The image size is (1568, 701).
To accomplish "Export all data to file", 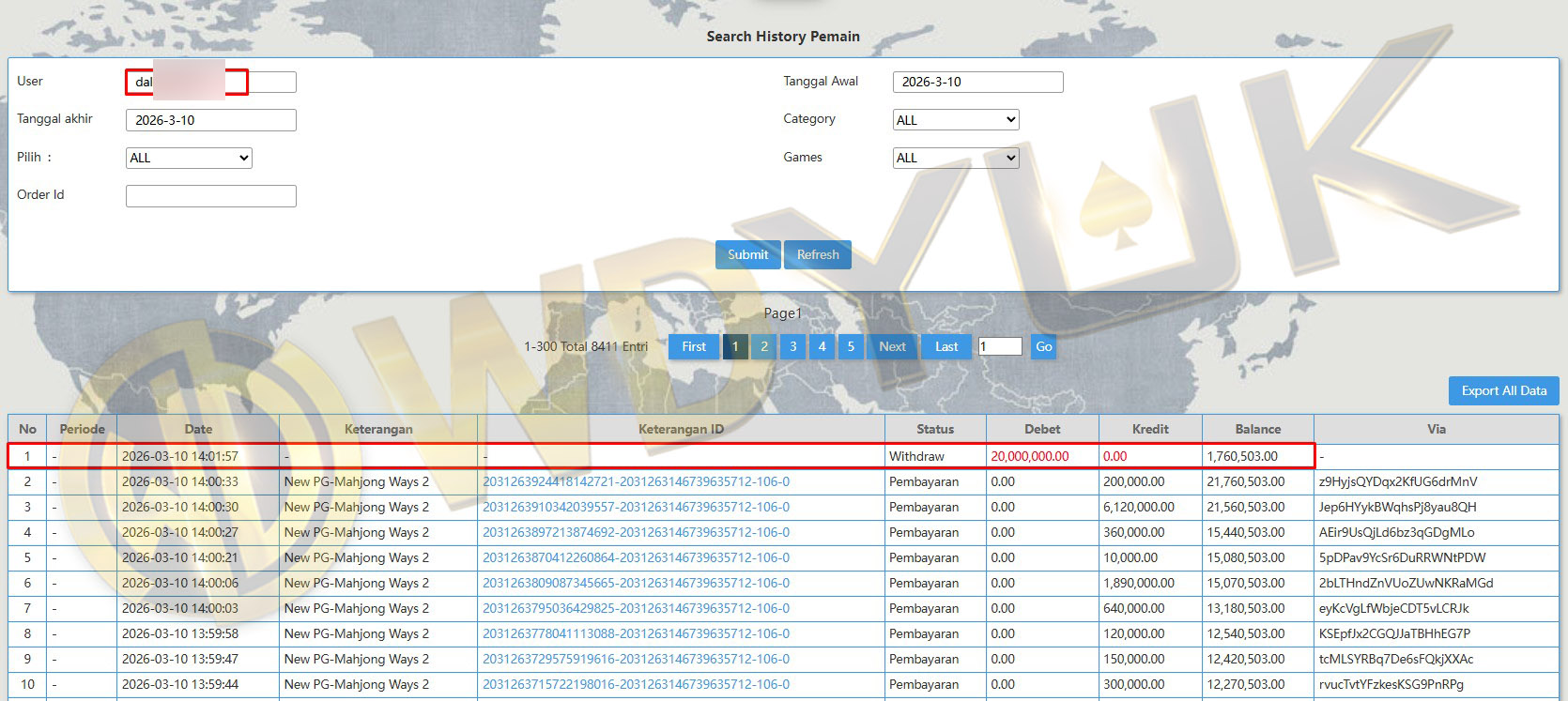I will click(1503, 390).
